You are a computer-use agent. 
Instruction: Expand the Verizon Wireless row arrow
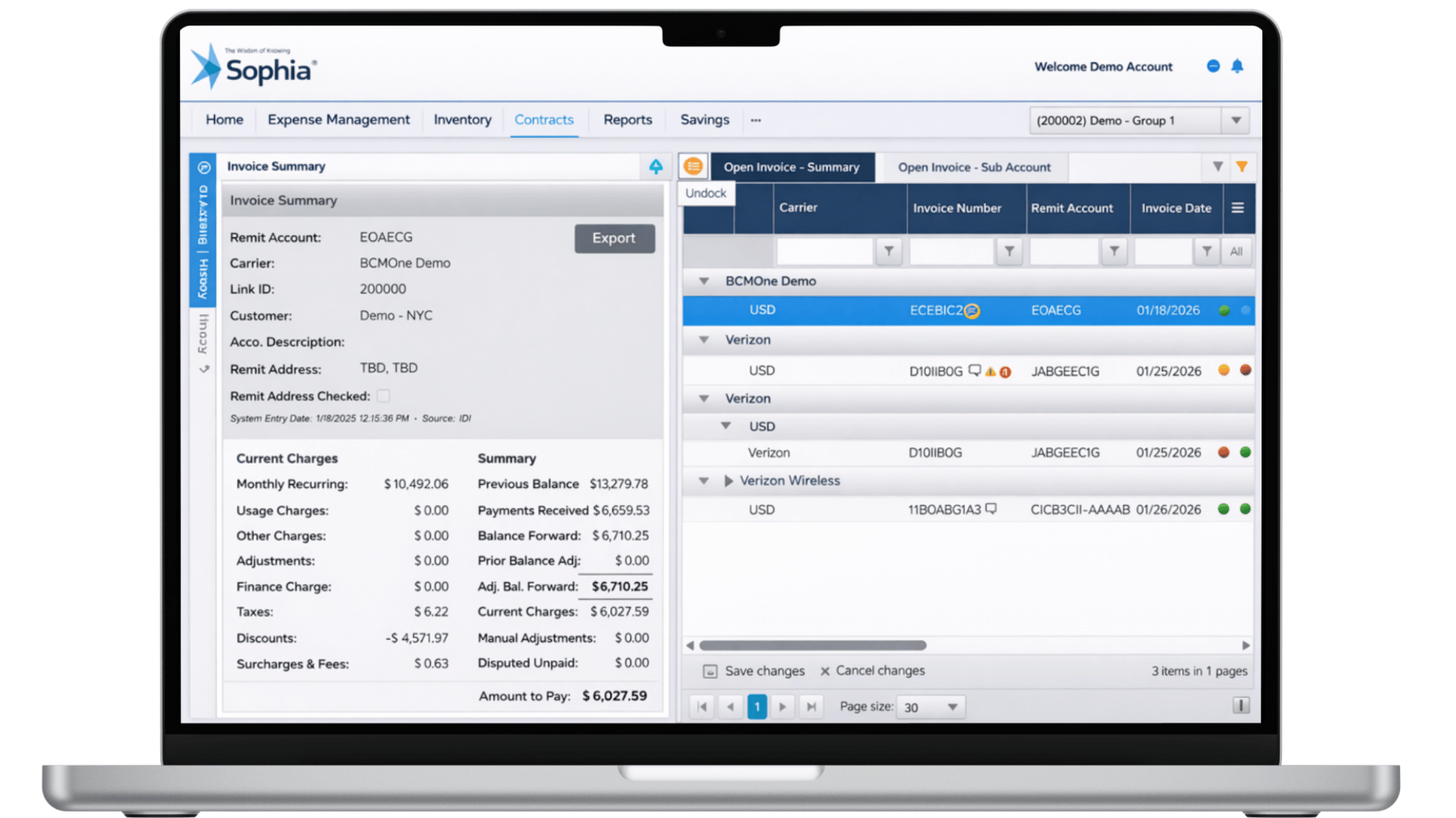pos(728,481)
